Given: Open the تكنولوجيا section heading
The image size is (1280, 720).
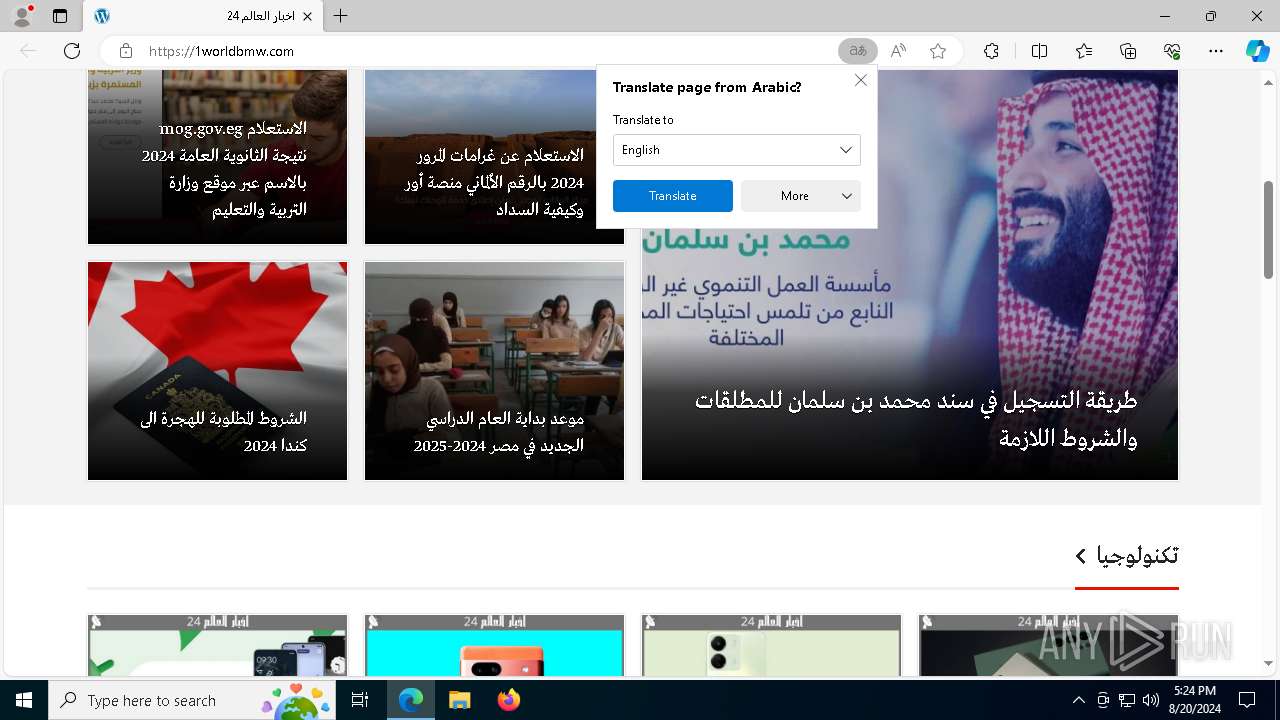Looking at the screenshot, I should tap(1137, 555).
